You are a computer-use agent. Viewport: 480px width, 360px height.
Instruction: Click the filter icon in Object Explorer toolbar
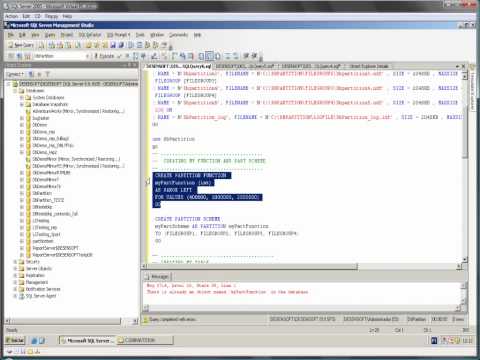(47, 74)
